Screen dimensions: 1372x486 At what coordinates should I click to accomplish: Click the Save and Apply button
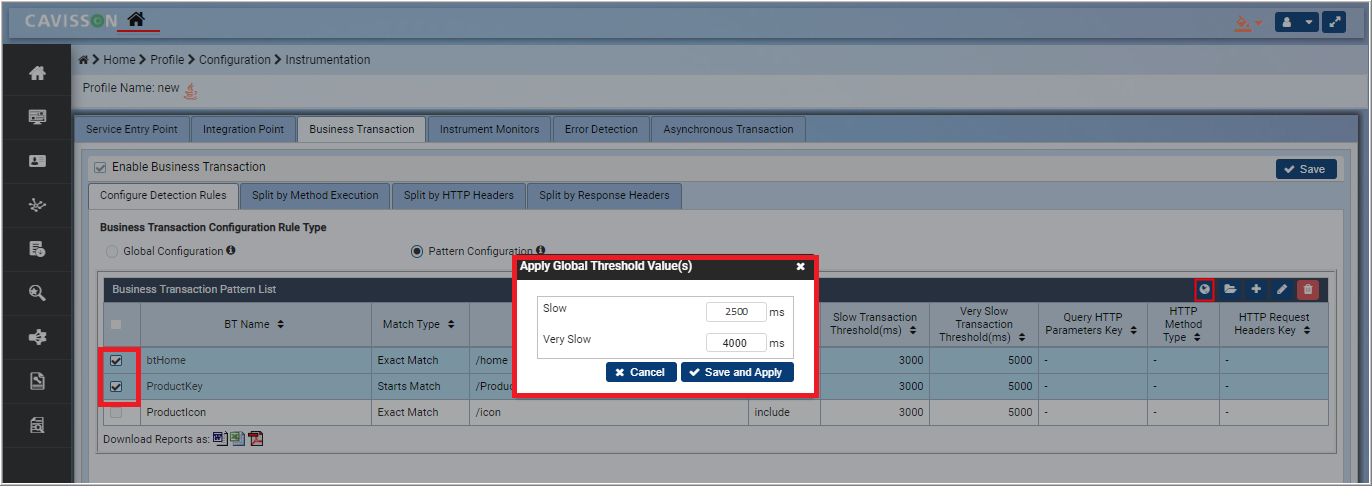point(737,372)
